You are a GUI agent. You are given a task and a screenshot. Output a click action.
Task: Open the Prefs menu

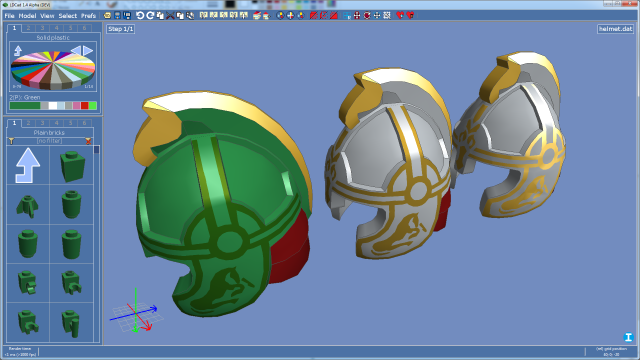point(88,16)
